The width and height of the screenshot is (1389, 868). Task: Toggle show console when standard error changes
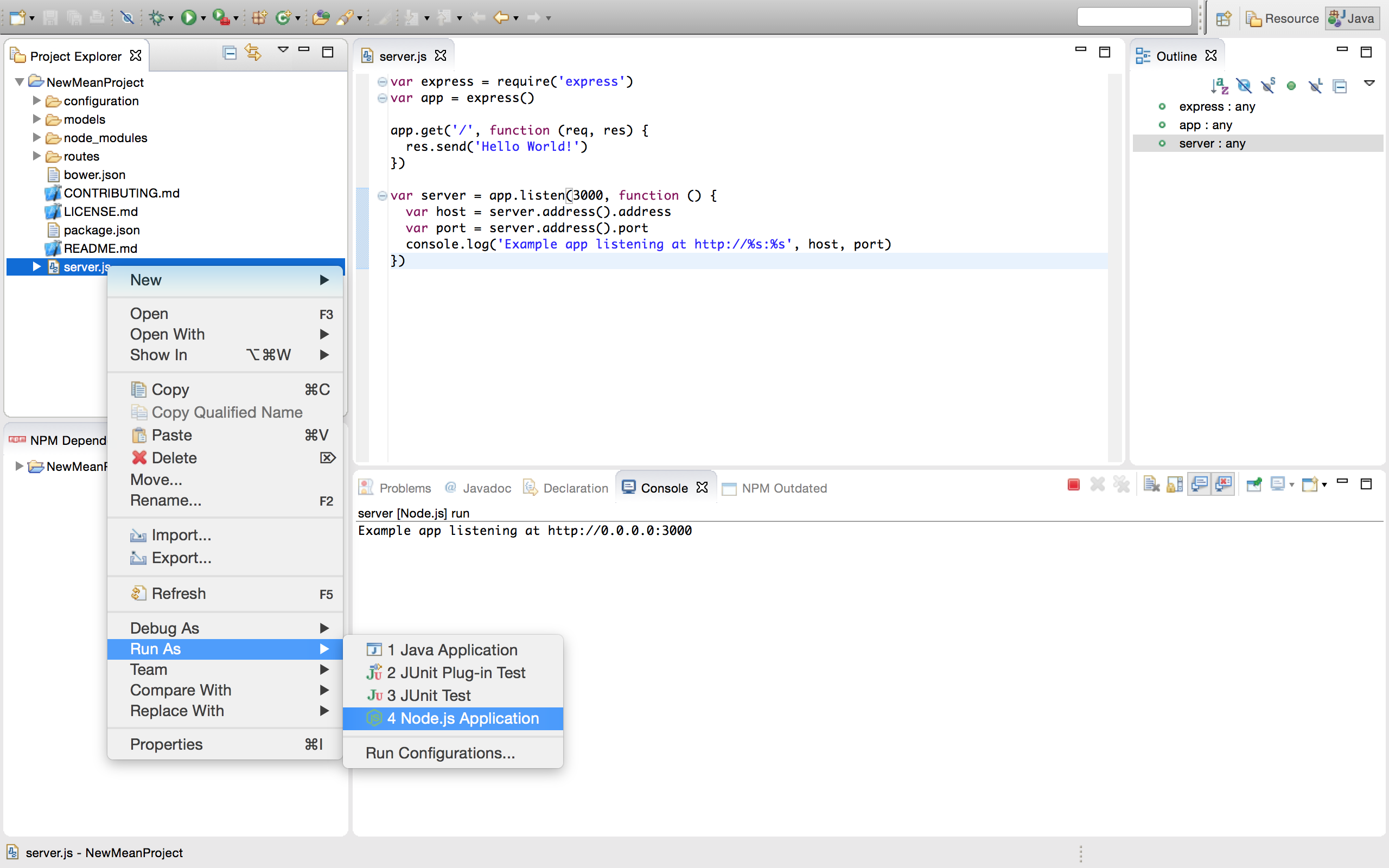pos(1224,485)
